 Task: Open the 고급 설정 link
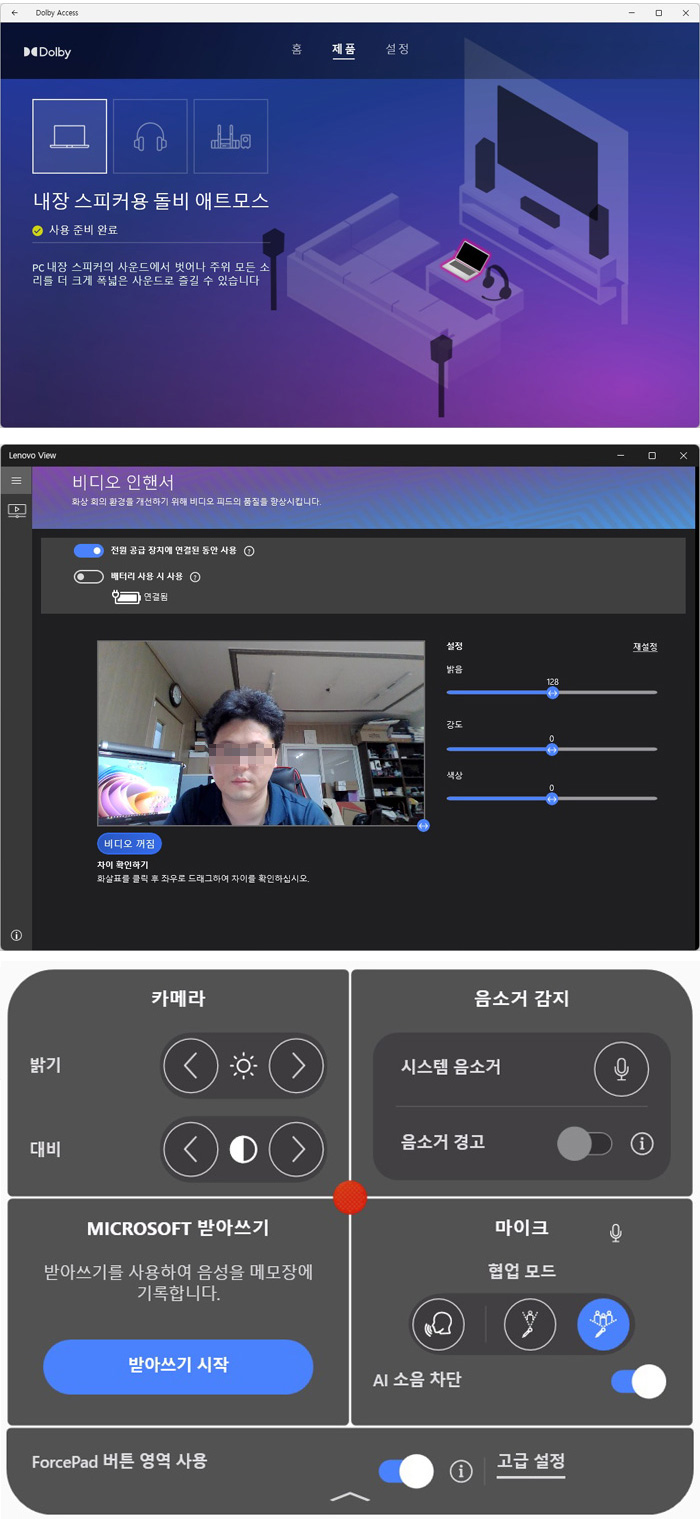(531, 1463)
